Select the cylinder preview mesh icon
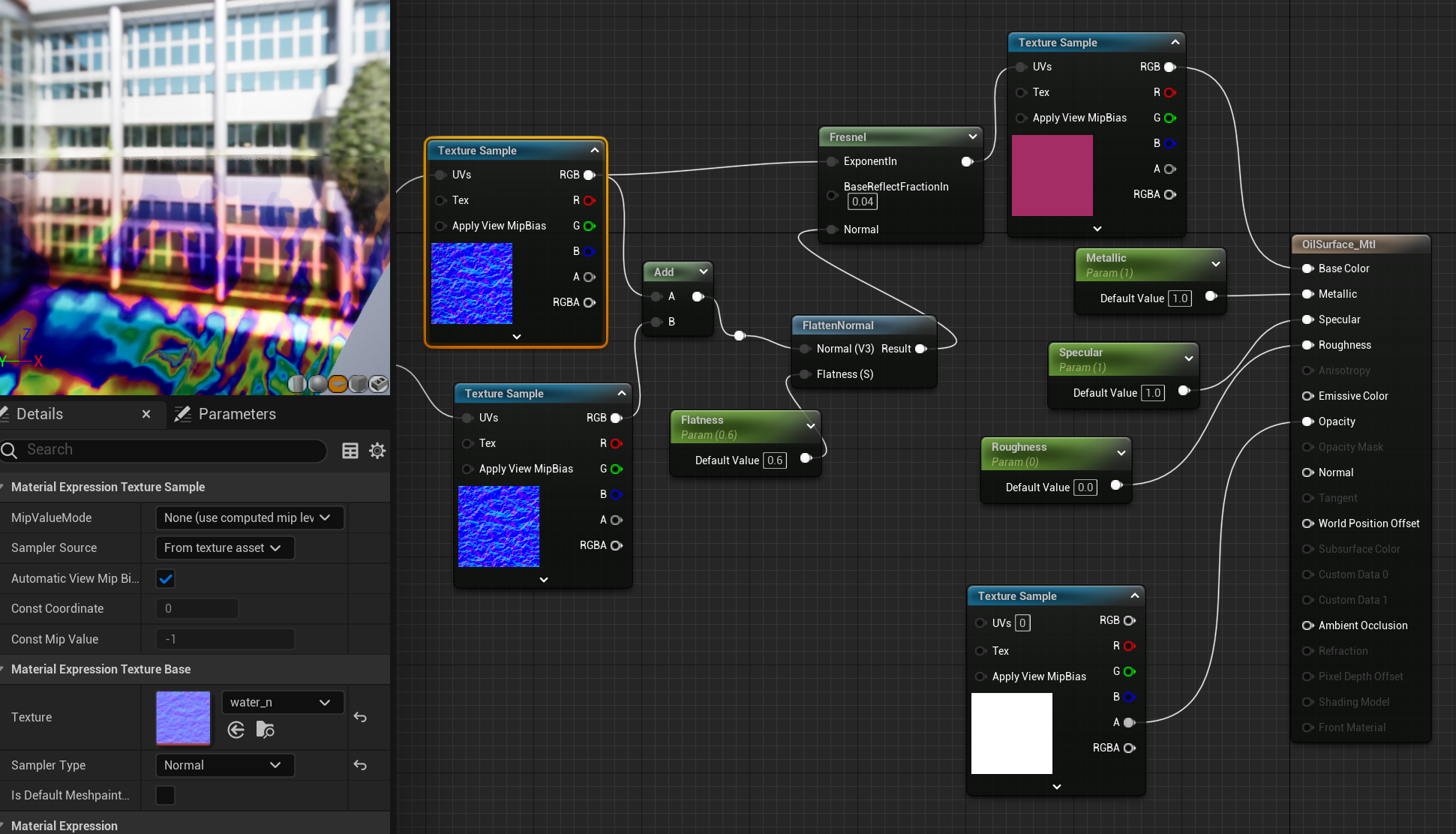Screen dimensions: 1456x834 (x=297, y=384)
